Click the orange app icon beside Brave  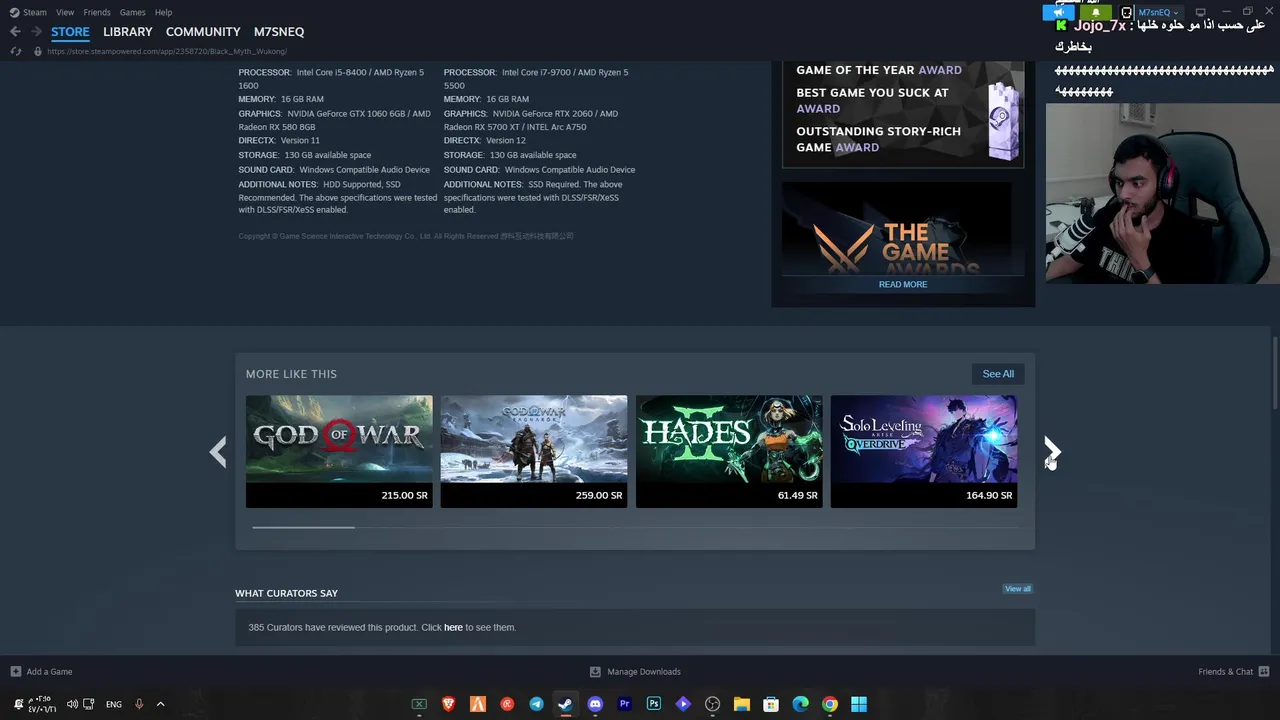tap(478, 704)
